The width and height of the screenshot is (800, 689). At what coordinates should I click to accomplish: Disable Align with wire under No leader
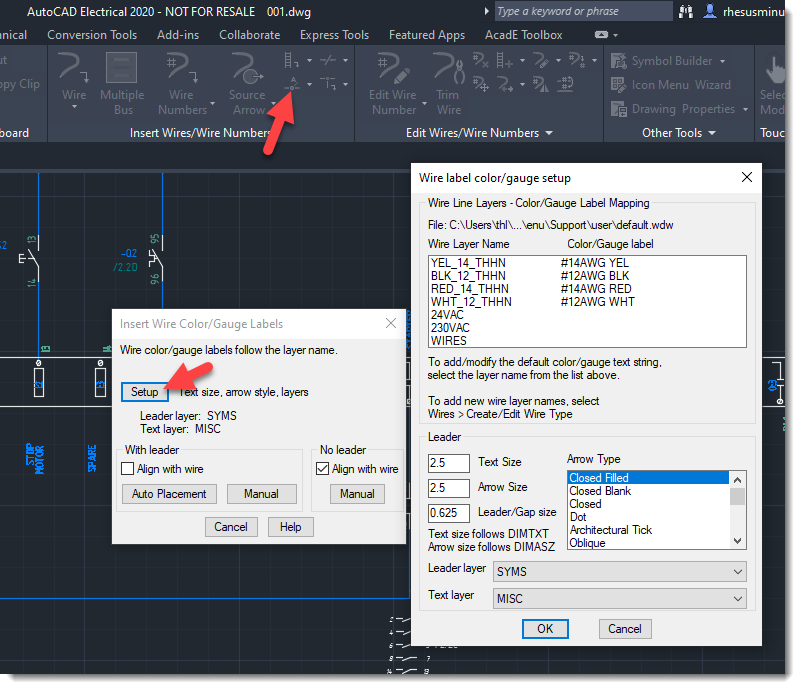pos(321,468)
